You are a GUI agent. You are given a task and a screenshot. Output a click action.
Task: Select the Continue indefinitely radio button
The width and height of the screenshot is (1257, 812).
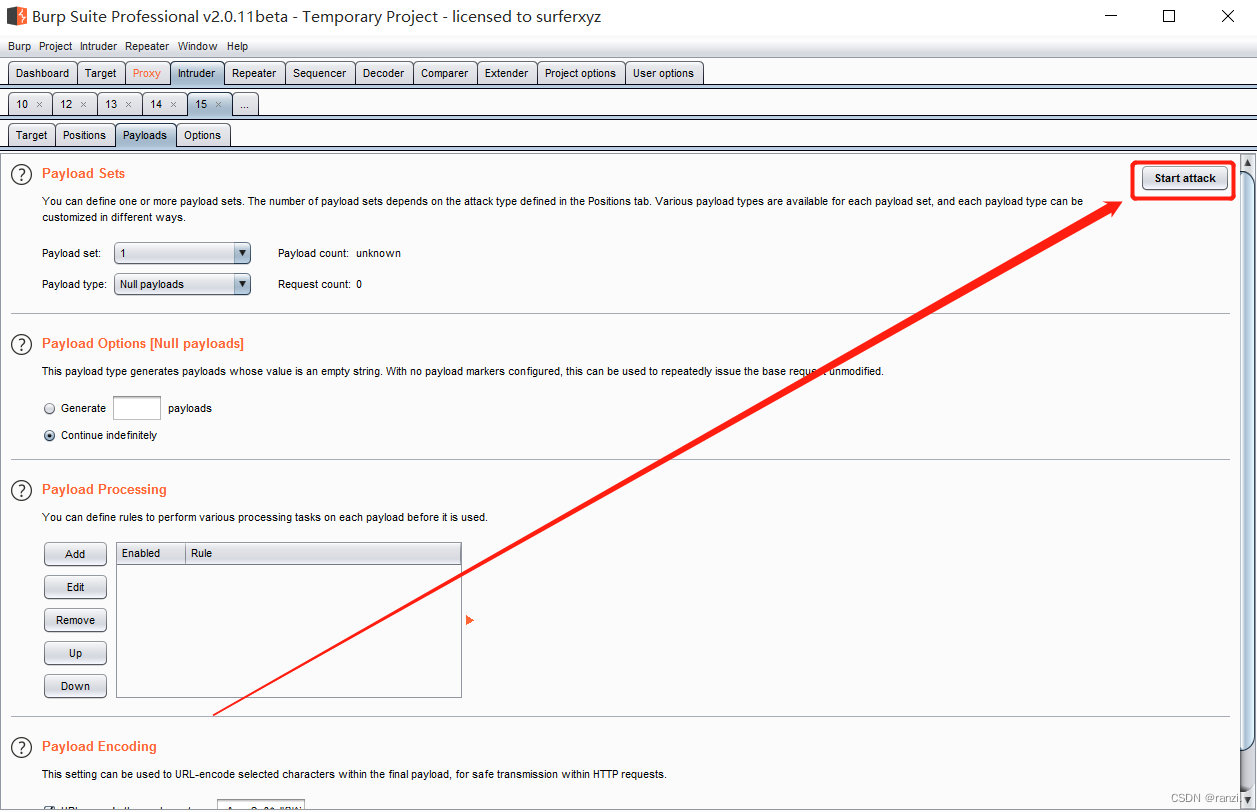coord(50,435)
